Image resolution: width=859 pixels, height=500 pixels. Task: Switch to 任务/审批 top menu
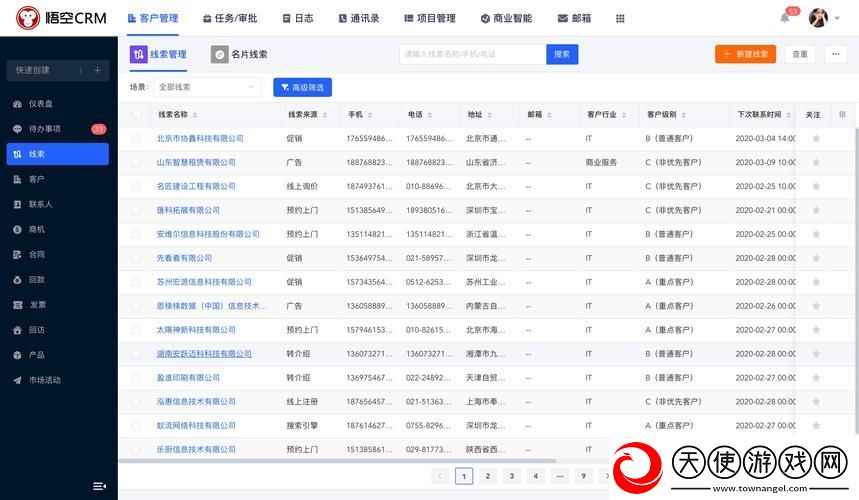[230, 18]
